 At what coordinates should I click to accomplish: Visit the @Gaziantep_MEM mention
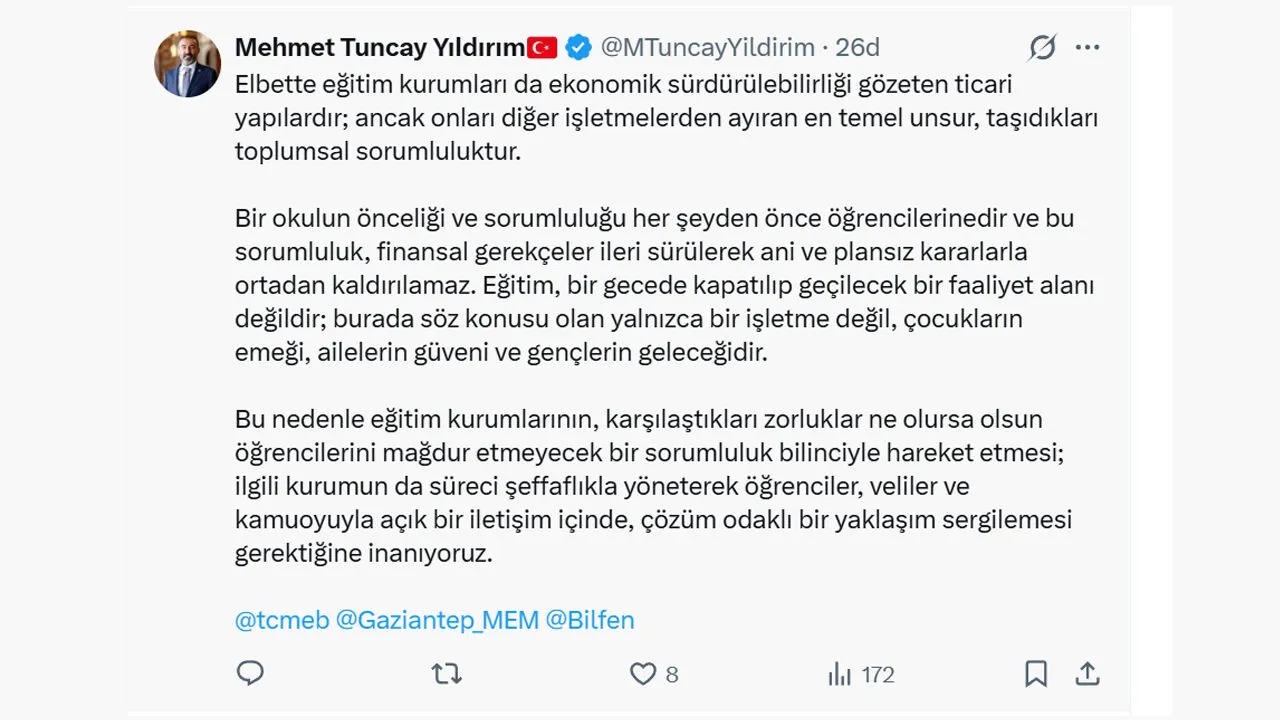pyautogui.click(x=437, y=620)
